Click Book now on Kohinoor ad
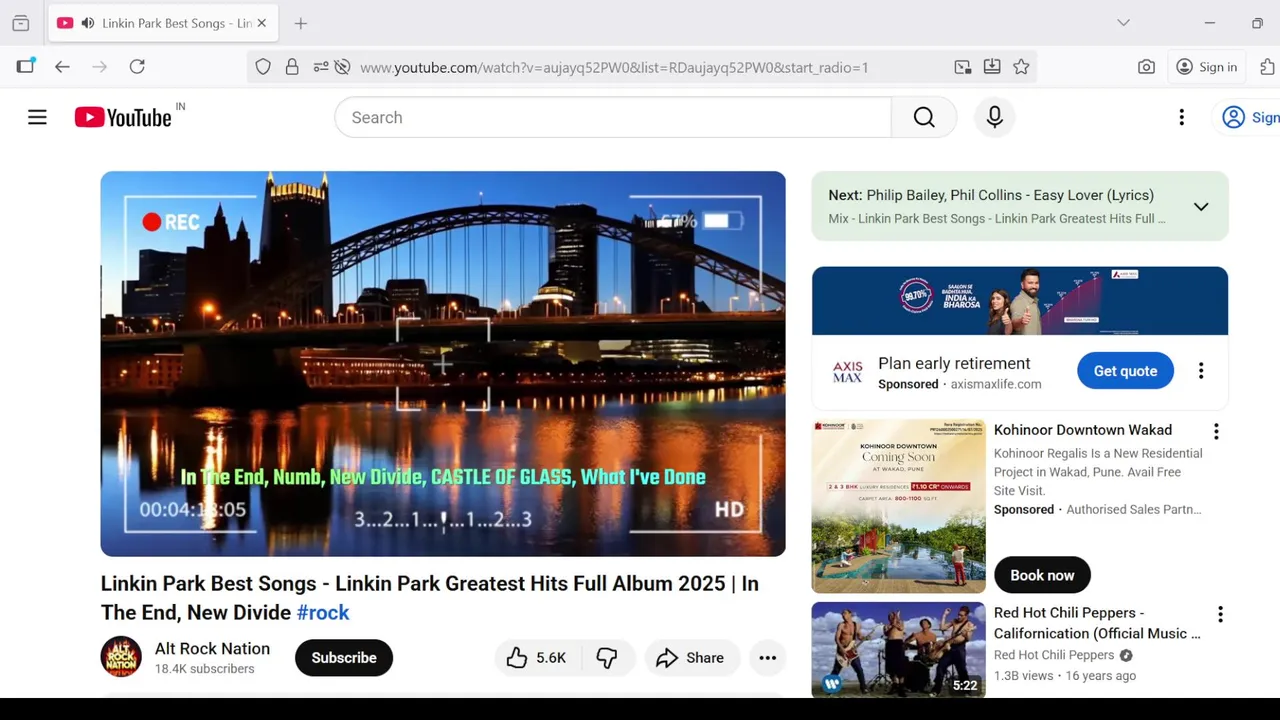This screenshot has height=720, width=1280. (x=1042, y=575)
